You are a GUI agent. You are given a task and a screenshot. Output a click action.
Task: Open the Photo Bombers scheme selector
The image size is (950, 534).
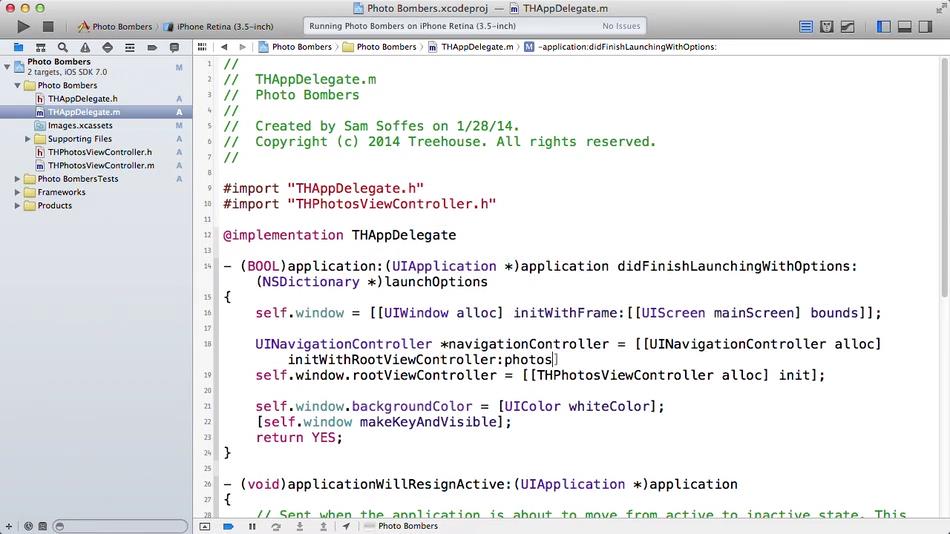tap(115, 27)
